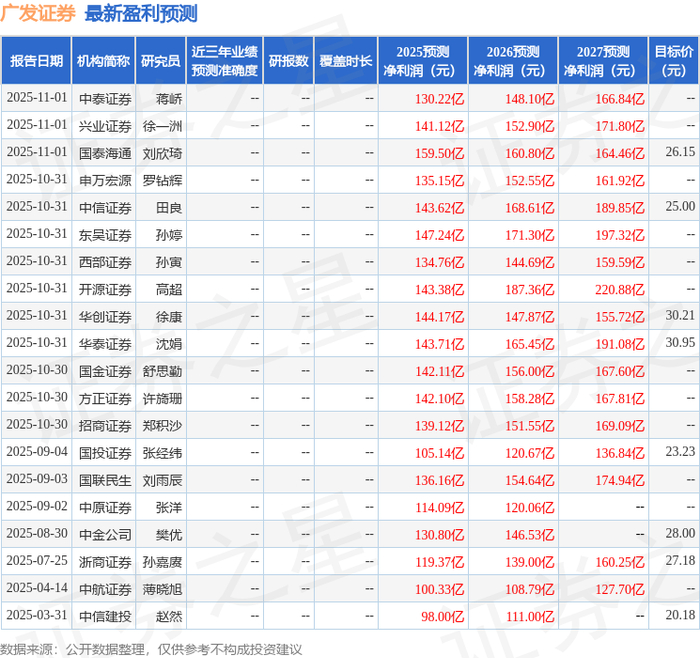700x658 pixels.
Task: Select the 开源证券 institution cell
Action: pyautogui.click(x=105, y=290)
